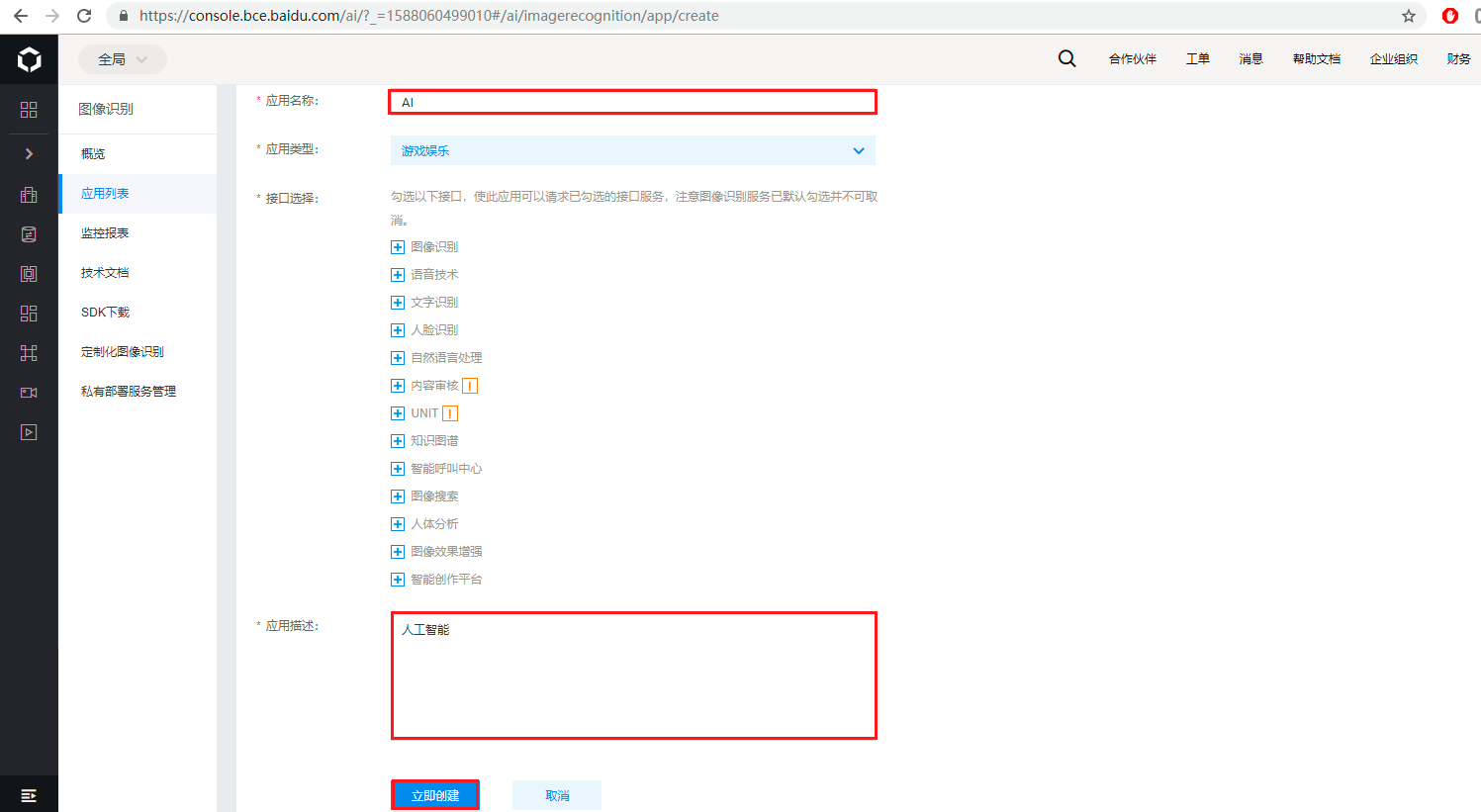Open the 全局 region dropdown
The height and width of the screenshot is (812, 1481).
pos(123,59)
